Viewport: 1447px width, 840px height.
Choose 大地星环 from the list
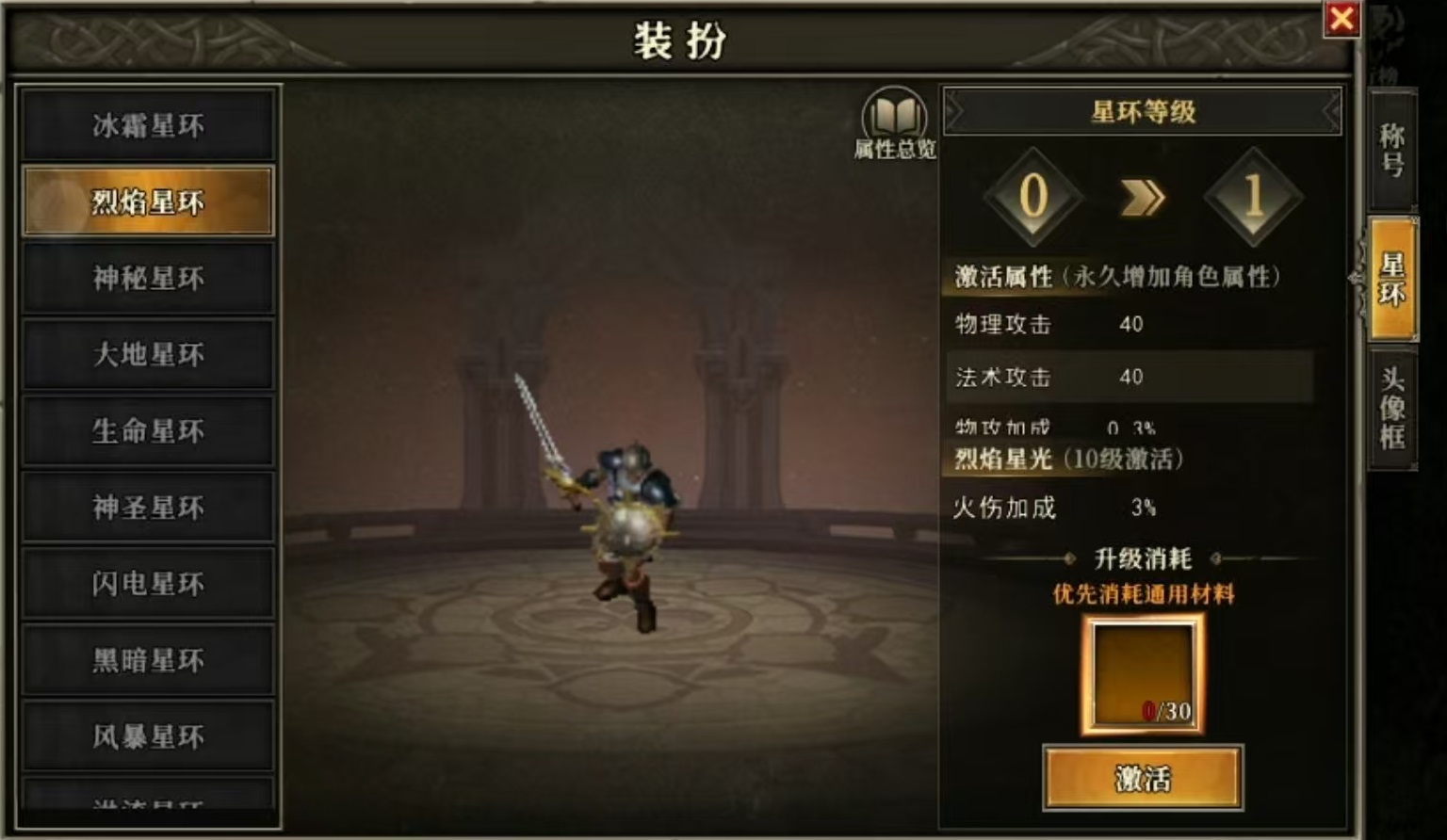point(148,354)
